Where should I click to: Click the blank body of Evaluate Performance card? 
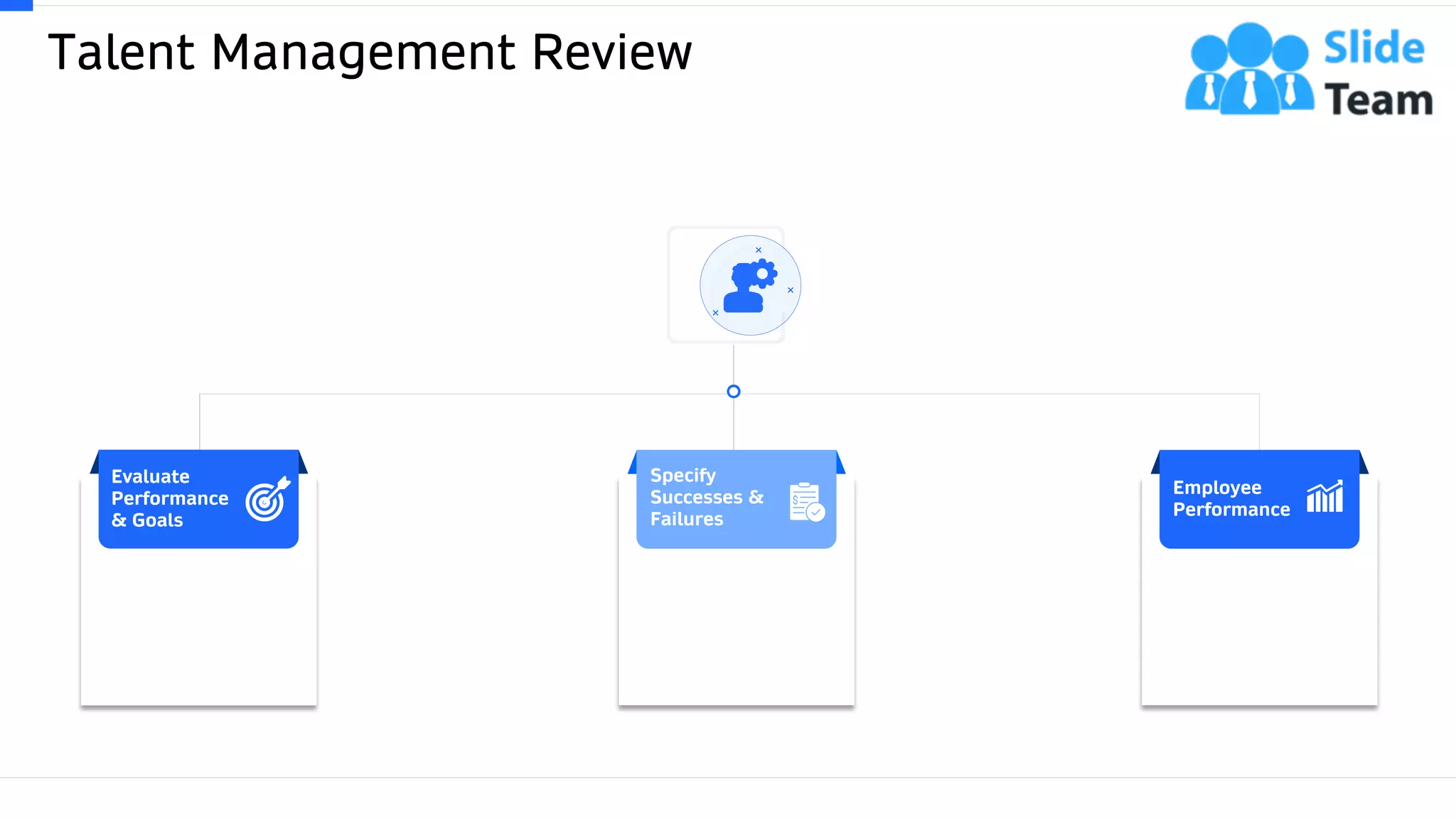(198, 626)
